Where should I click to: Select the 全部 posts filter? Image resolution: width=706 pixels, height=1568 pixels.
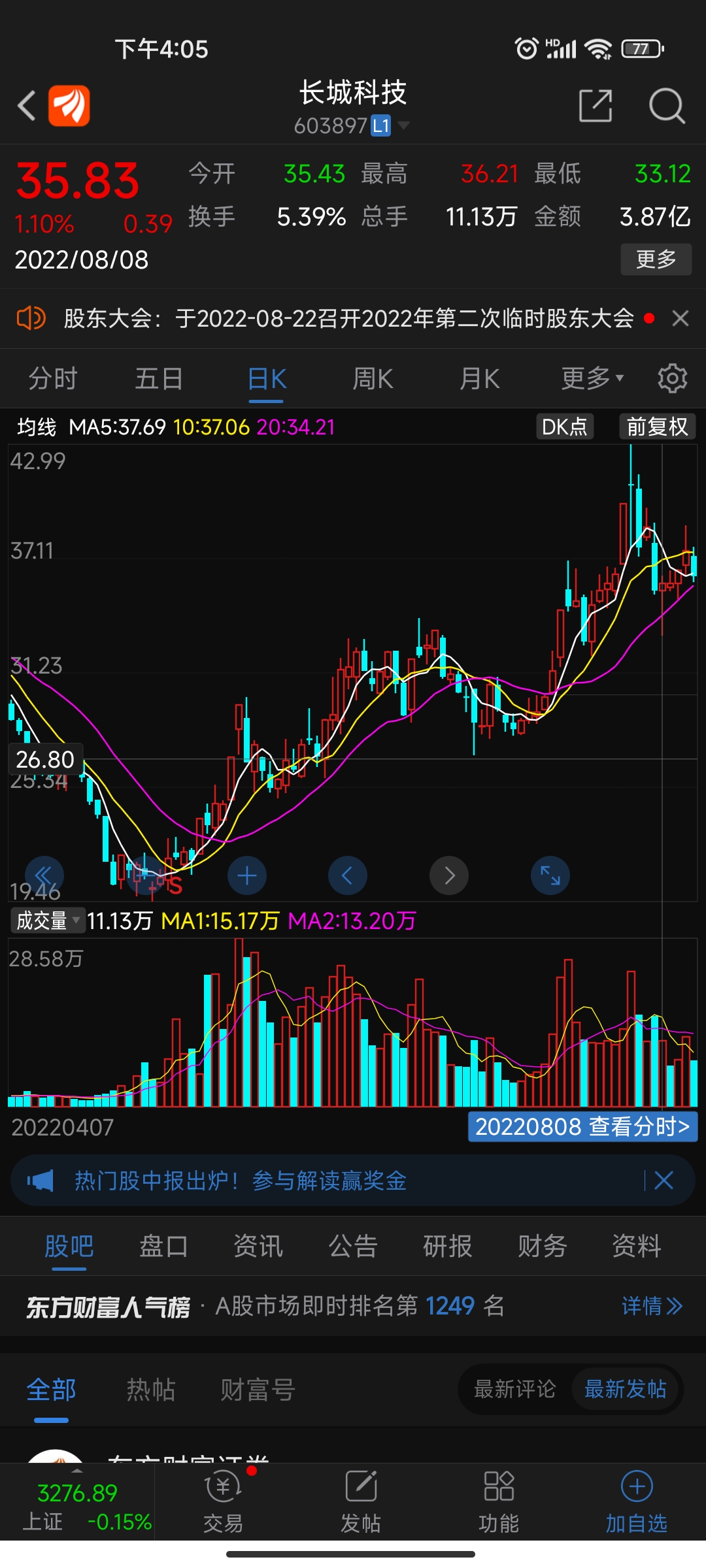pyautogui.click(x=51, y=1390)
